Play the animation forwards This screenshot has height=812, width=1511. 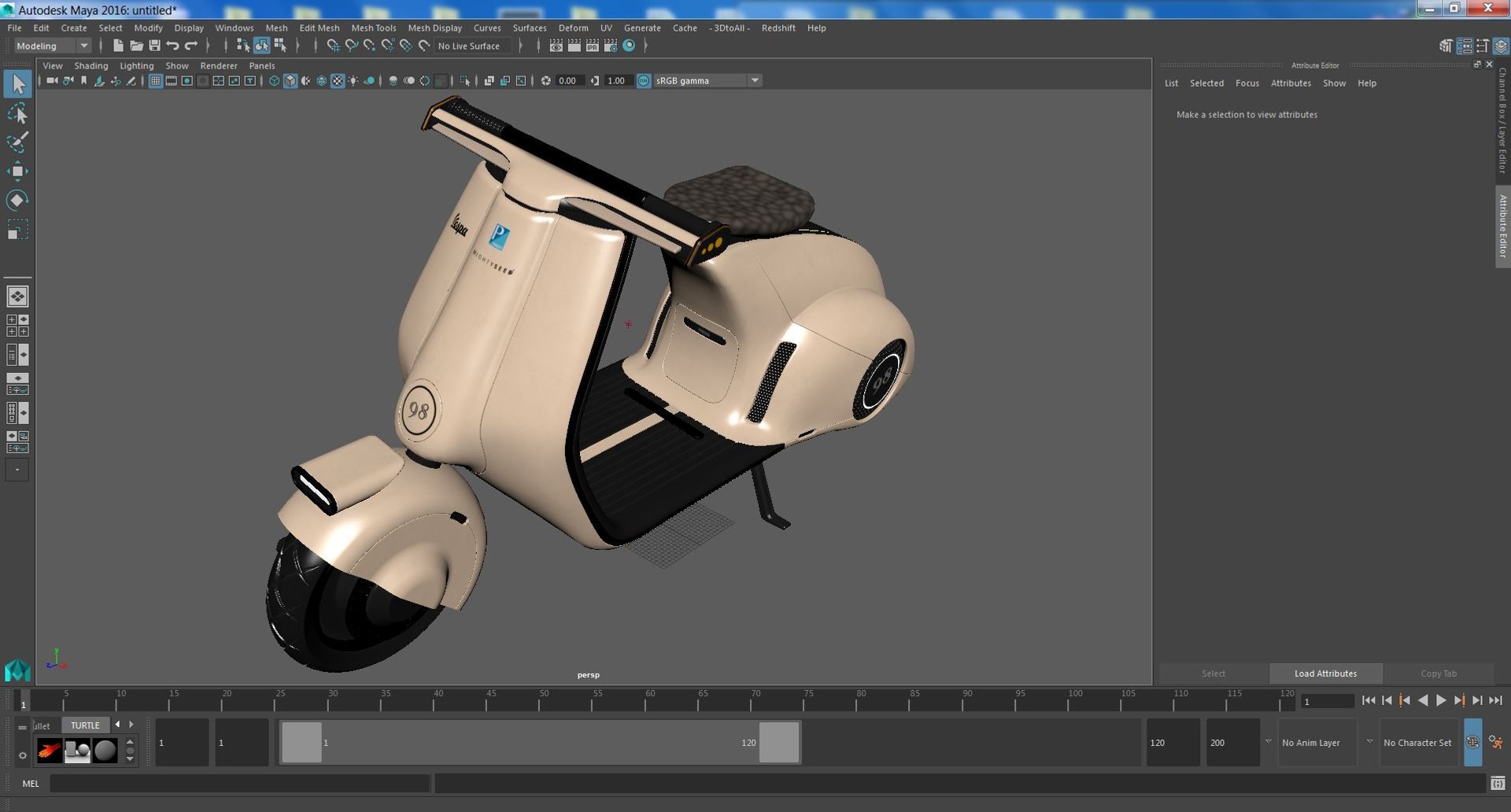point(1441,700)
